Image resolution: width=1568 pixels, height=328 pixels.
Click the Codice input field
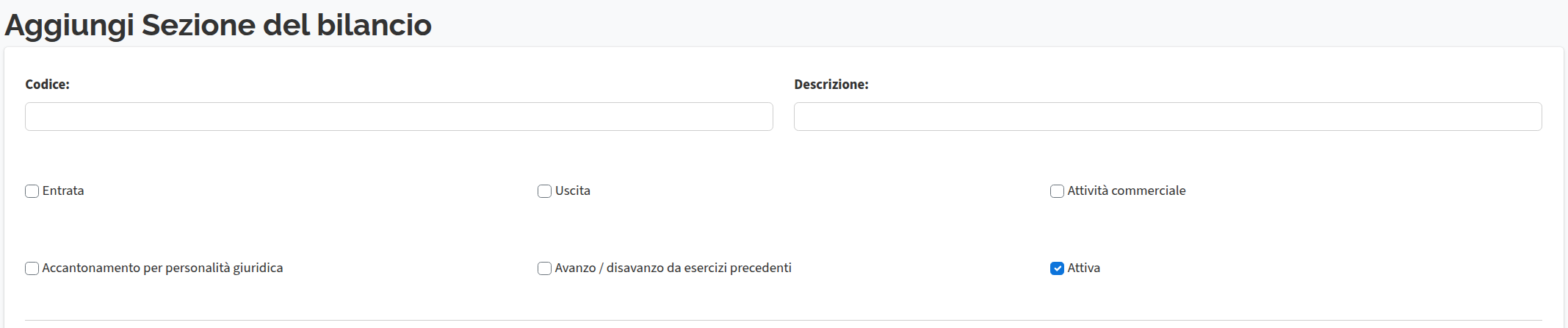coord(399,117)
